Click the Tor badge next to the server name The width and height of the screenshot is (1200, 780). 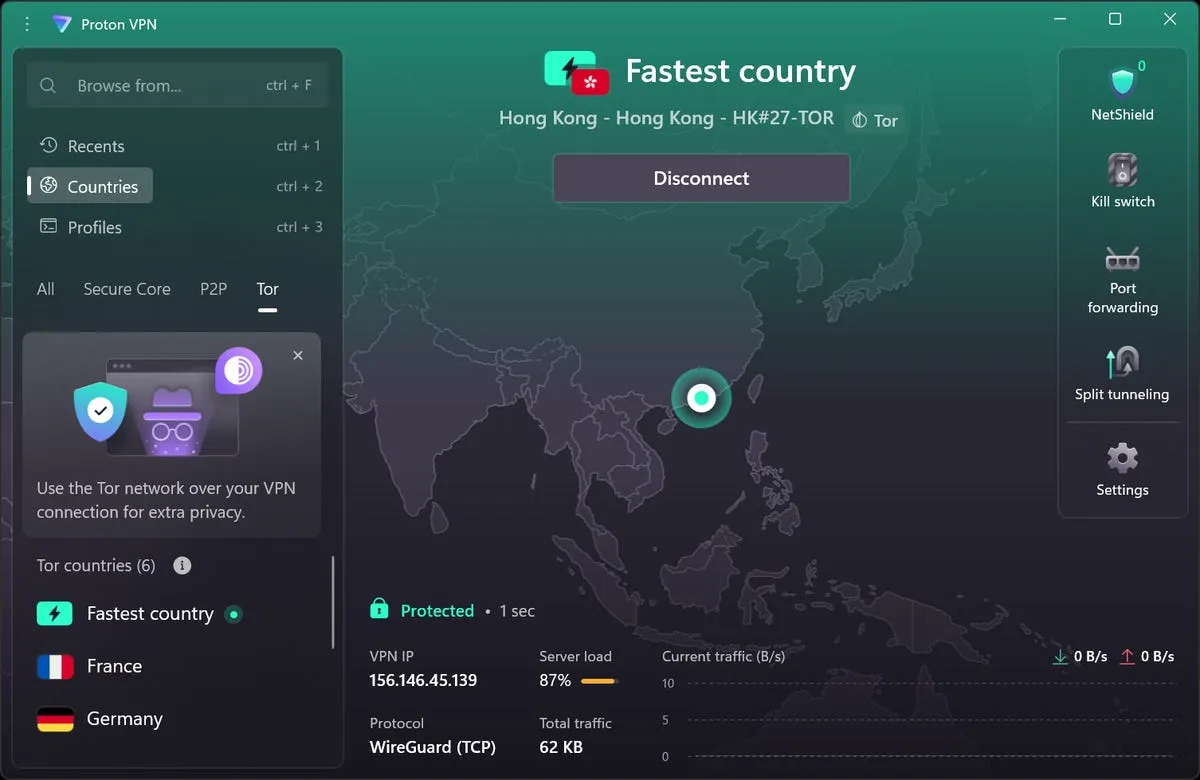tap(874, 119)
